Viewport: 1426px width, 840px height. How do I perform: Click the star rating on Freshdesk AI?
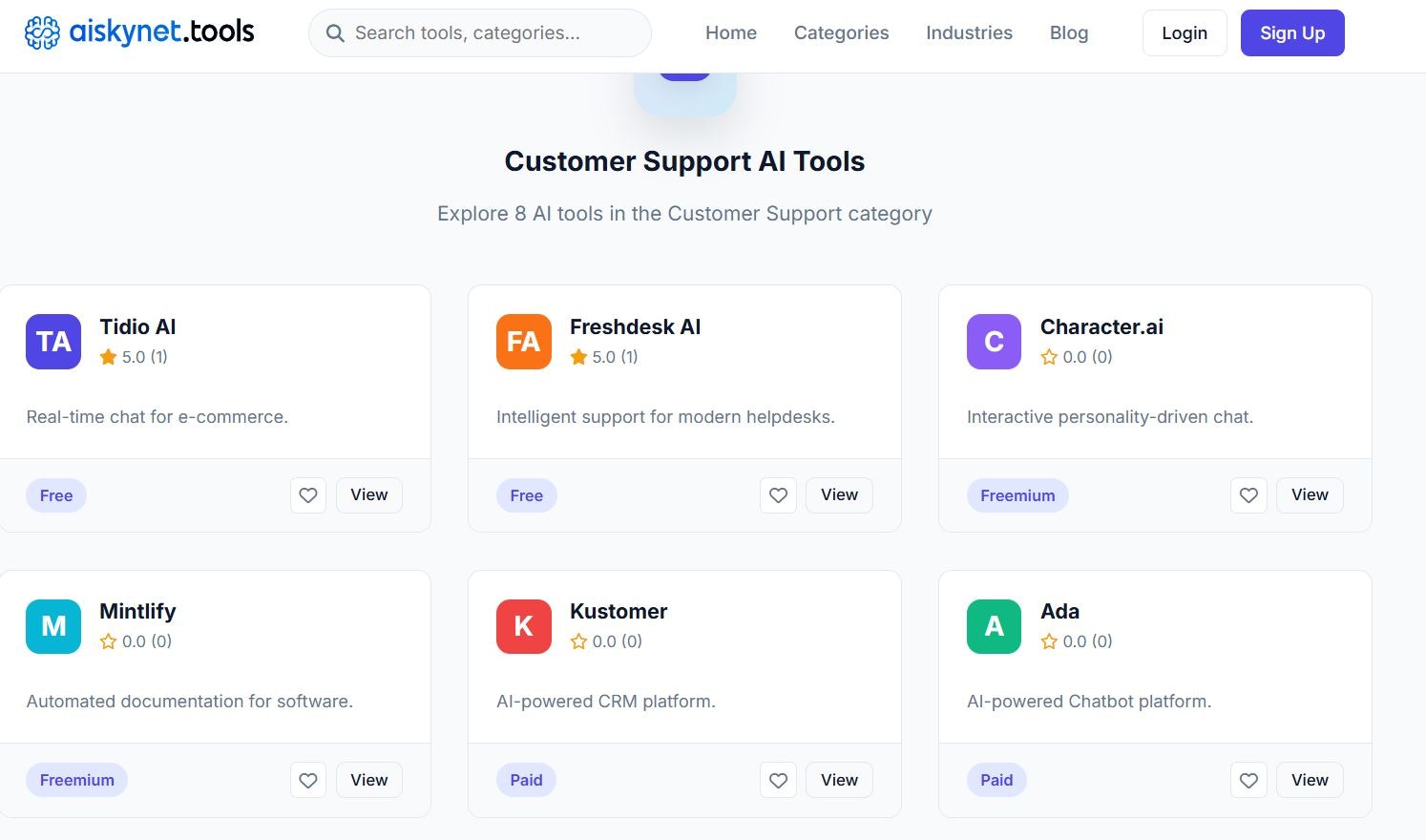click(x=578, y=356)
